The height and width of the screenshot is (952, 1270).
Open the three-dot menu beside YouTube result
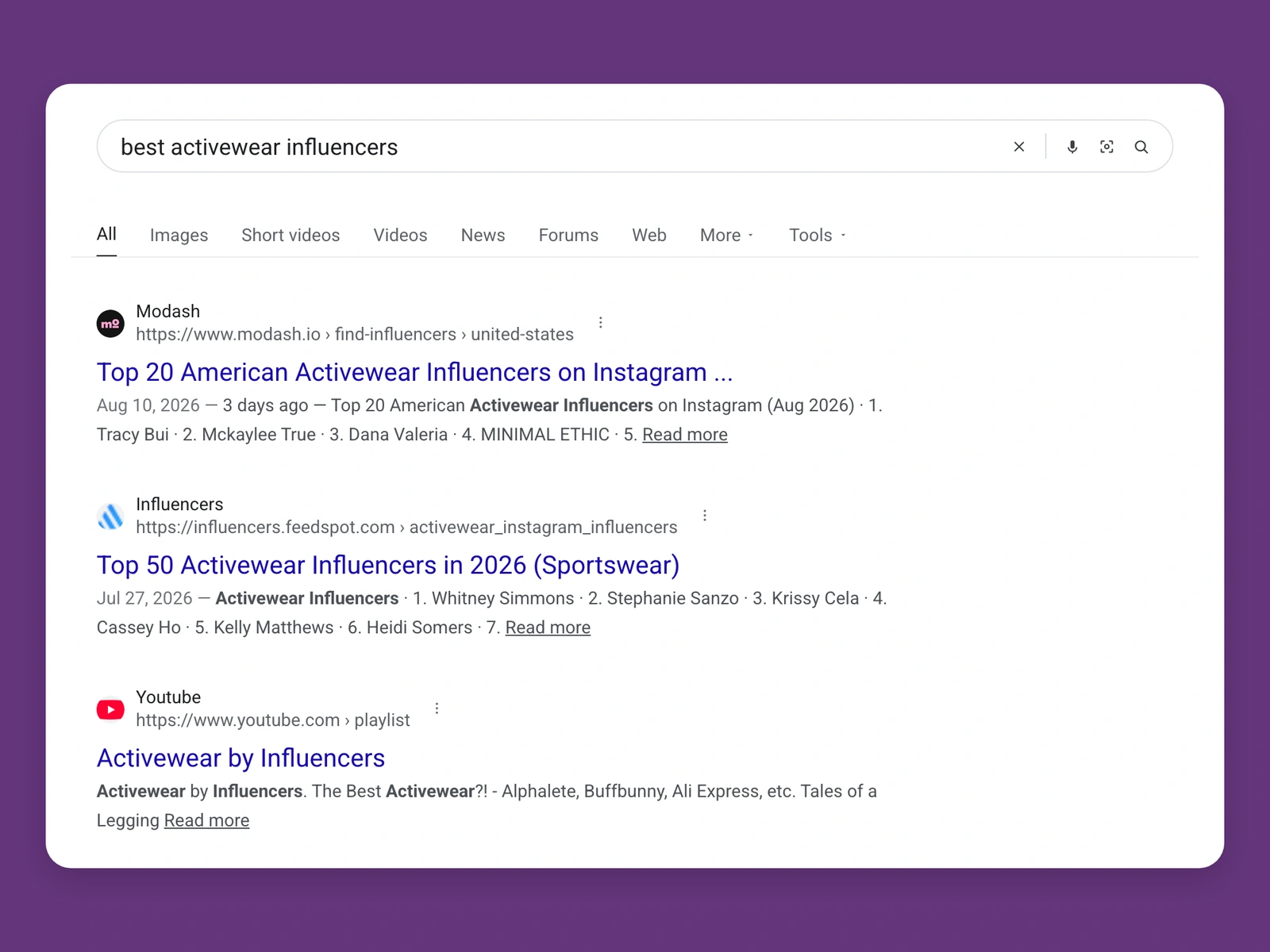tap(437, 708)
